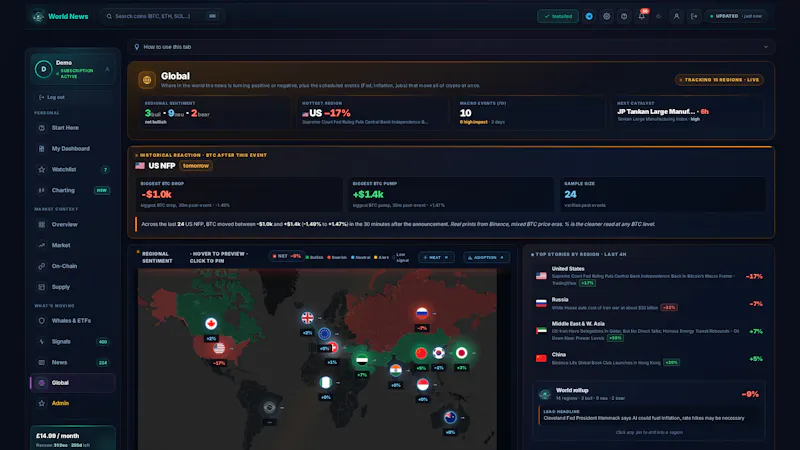Click the EU flag marker on map
800x450 pixels.
(x=324, y=334)
